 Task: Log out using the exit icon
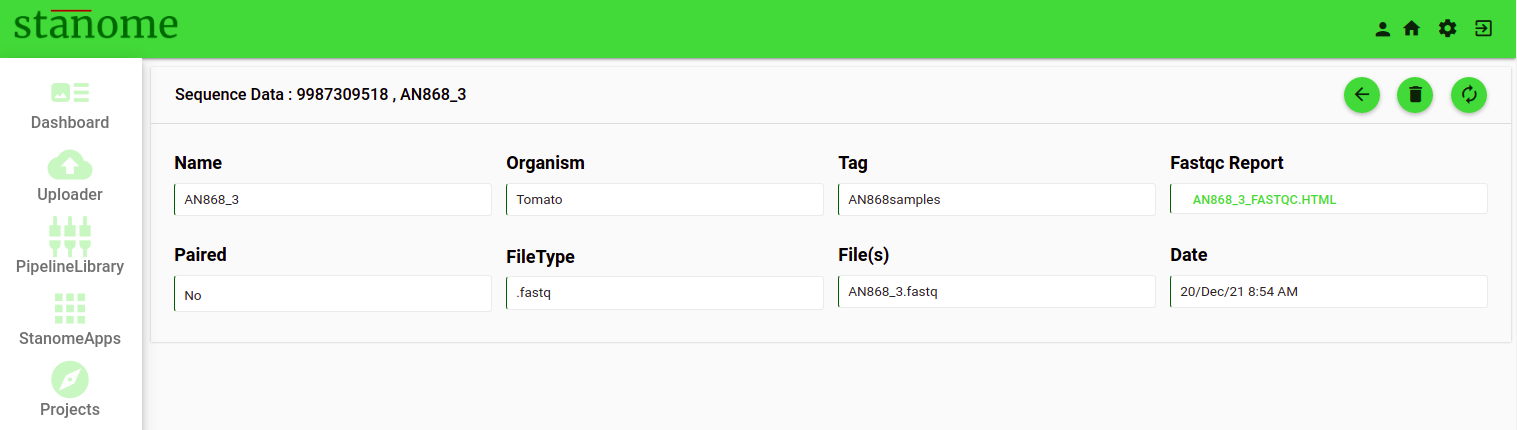(1484, 29)
